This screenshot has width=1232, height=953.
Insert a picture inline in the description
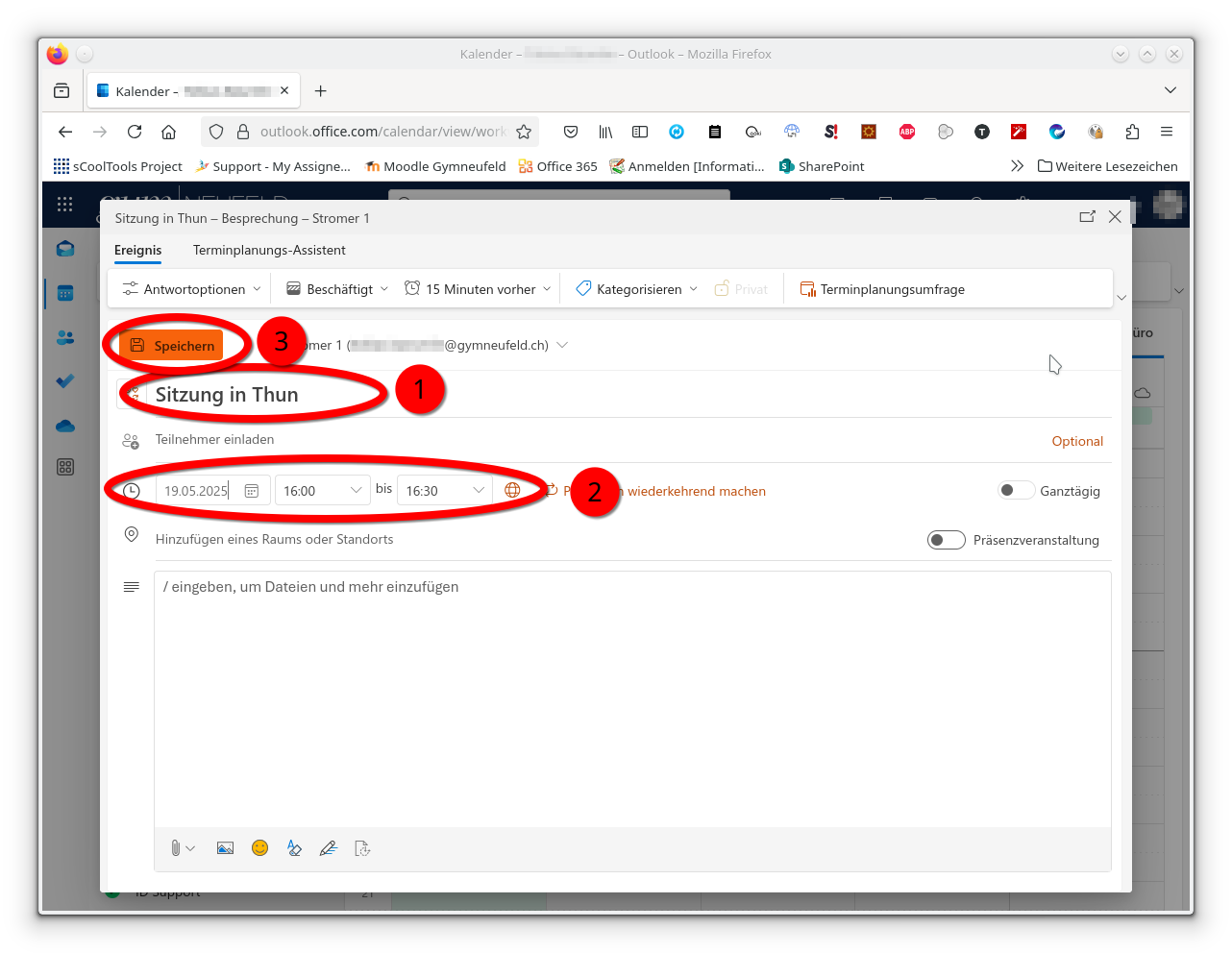(225, 848)
